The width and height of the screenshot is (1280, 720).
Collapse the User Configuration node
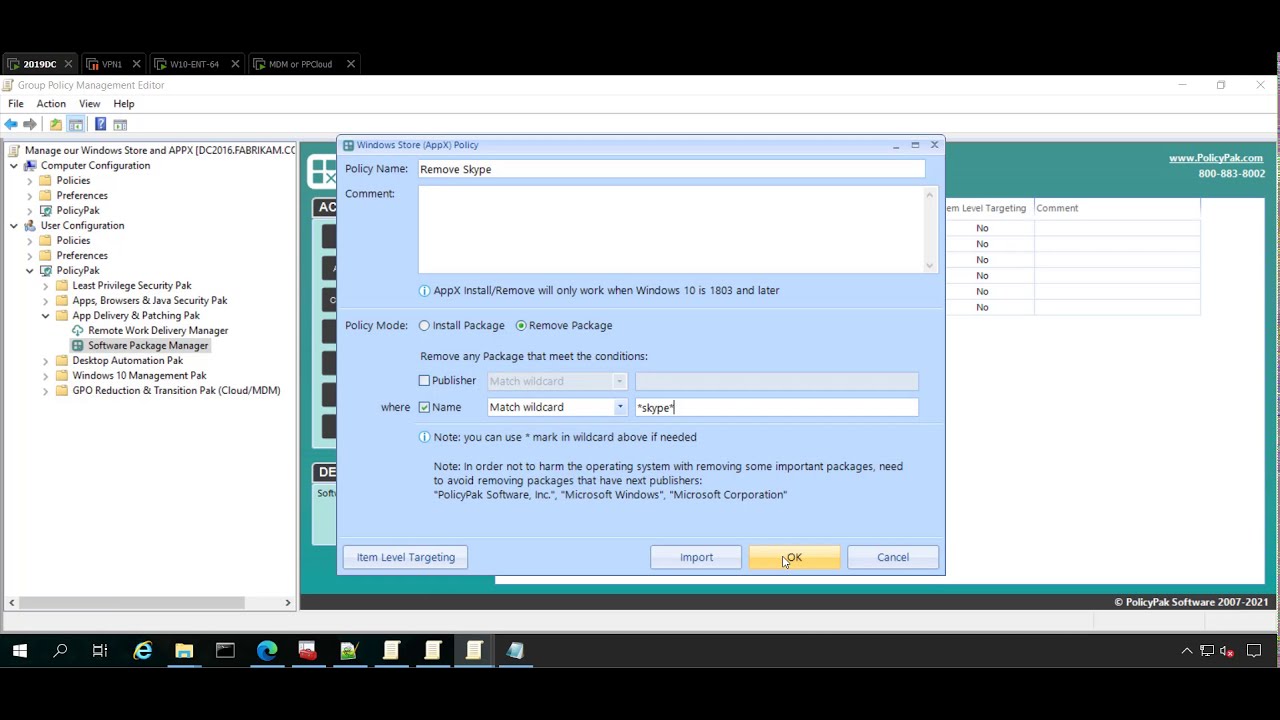[x=14, y=226]
